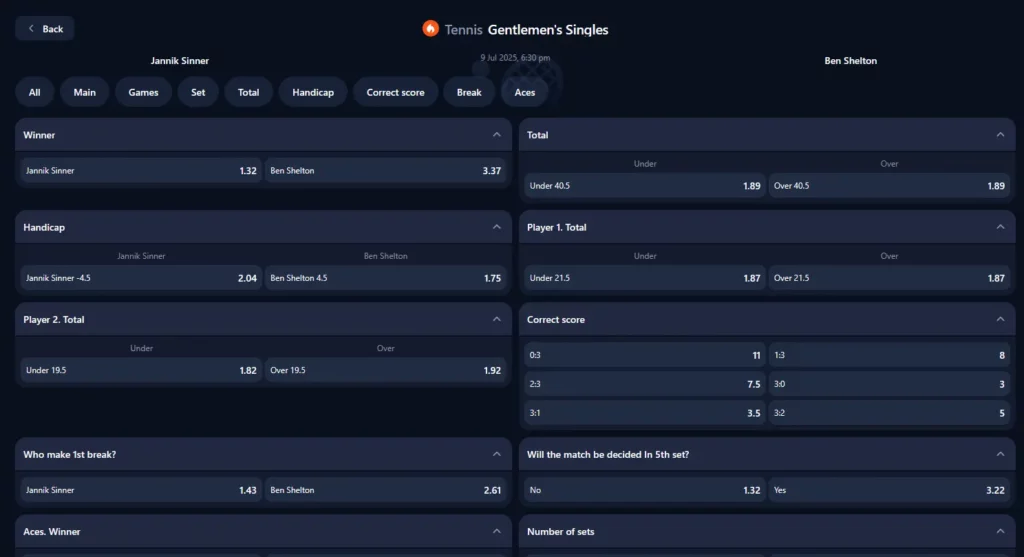Collapse the Handicap section chevron
Viewport: 1024px width, 557px height.
(497, 227)
